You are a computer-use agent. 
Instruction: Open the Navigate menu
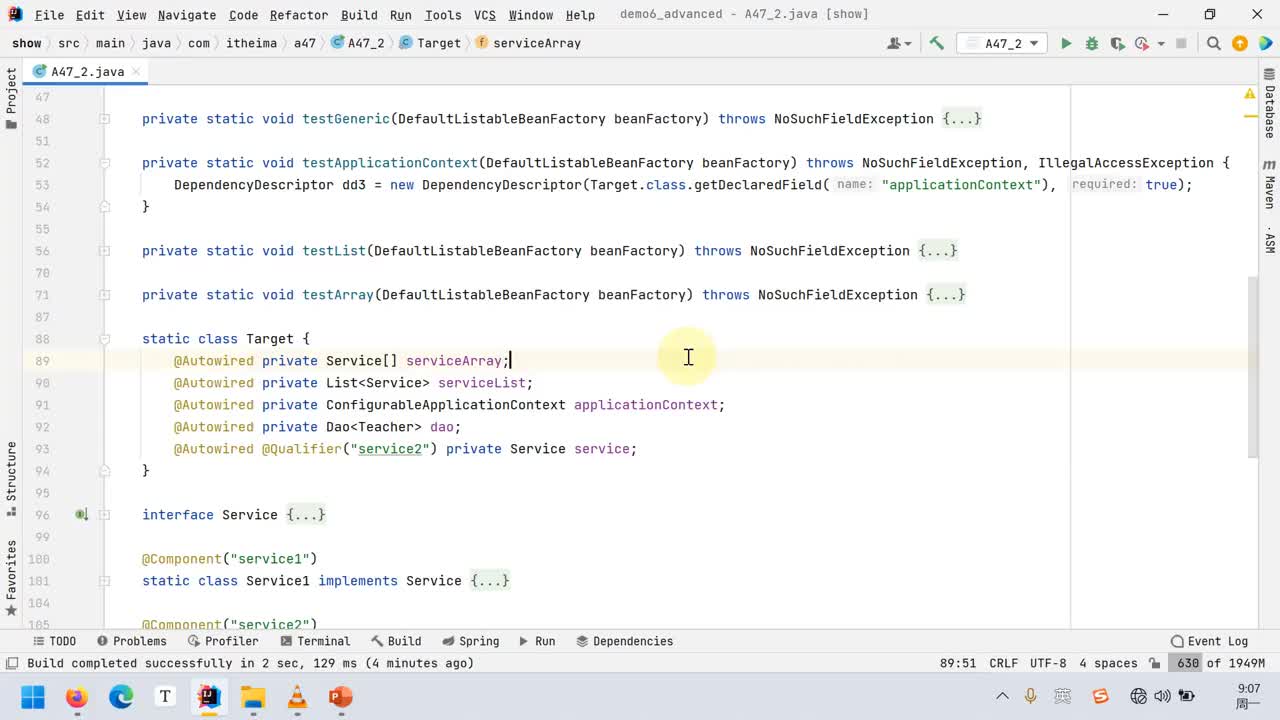(187, 15)
